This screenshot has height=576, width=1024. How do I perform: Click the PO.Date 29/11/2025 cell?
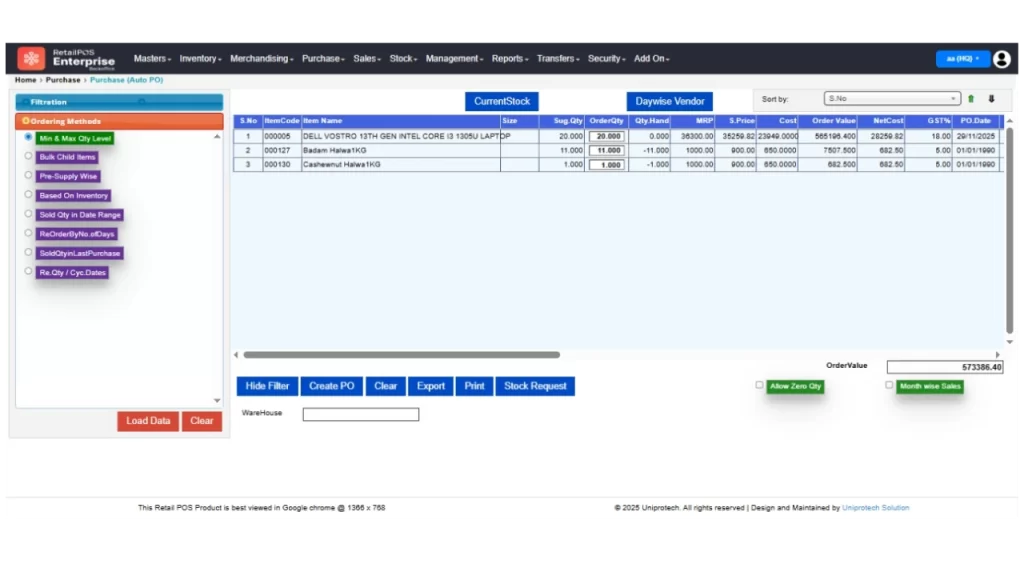coord(976,136)
